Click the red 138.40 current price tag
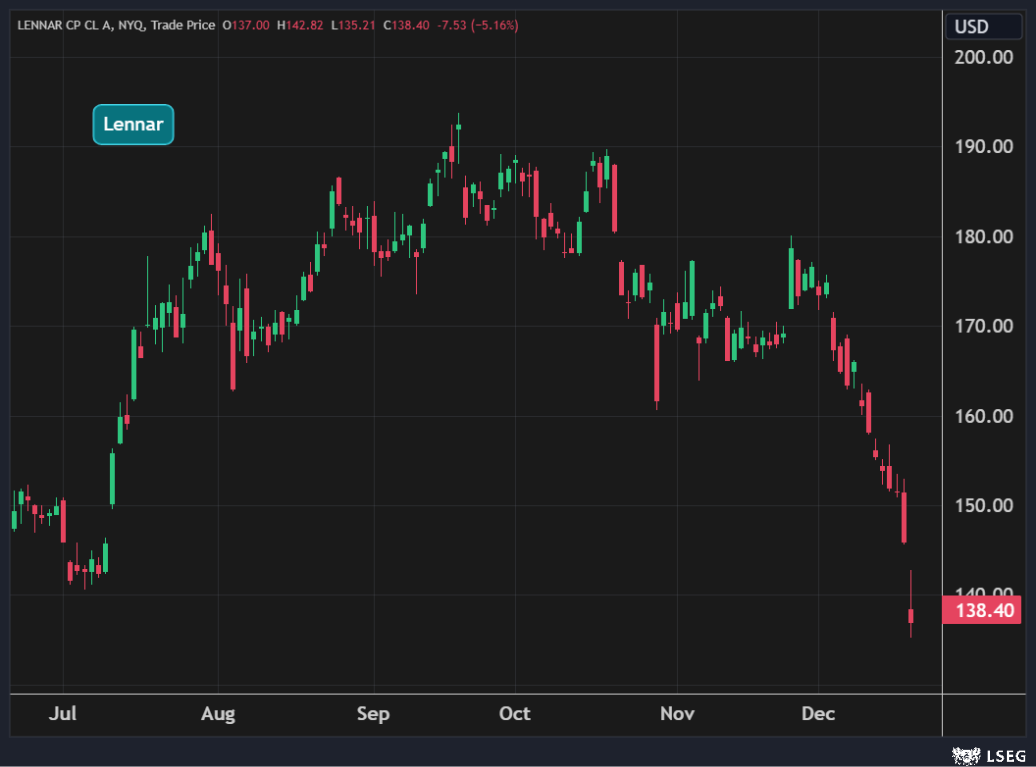 (981, 609)
